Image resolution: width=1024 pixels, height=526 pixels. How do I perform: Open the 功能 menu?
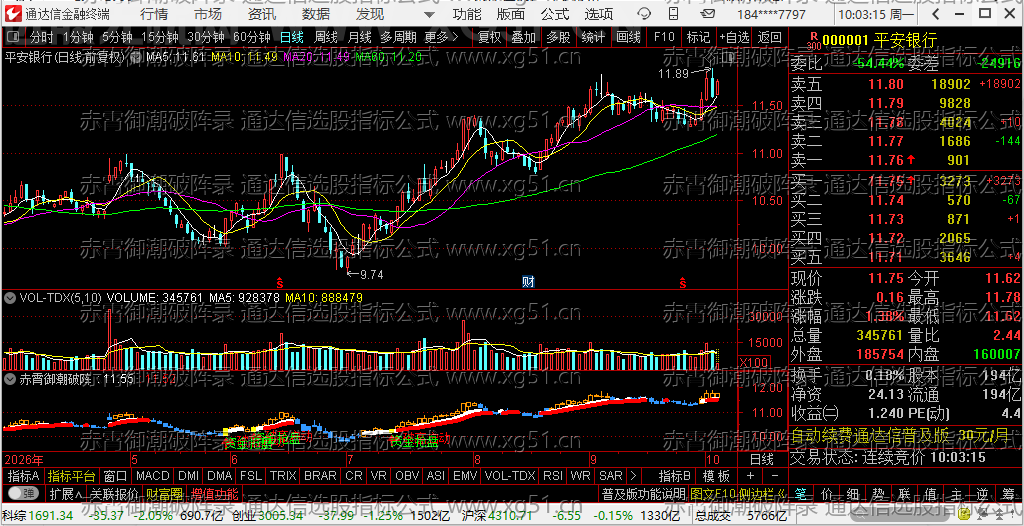[x=468, y=14]
